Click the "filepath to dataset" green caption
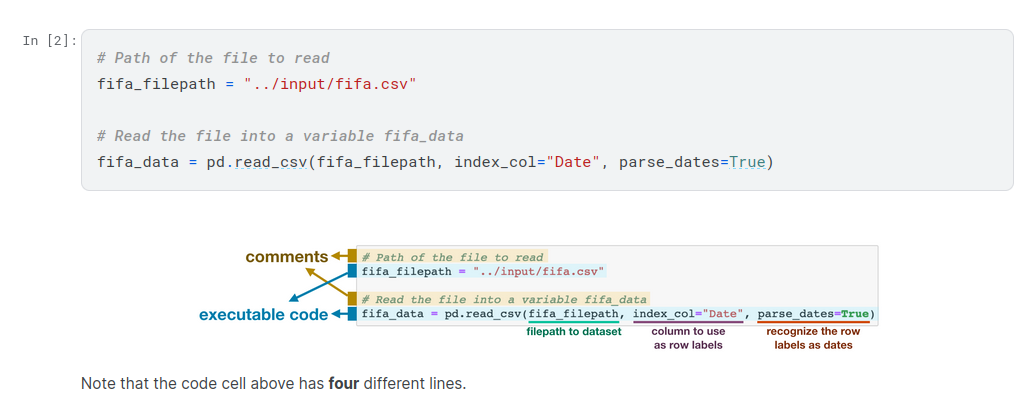 point(574,331)
